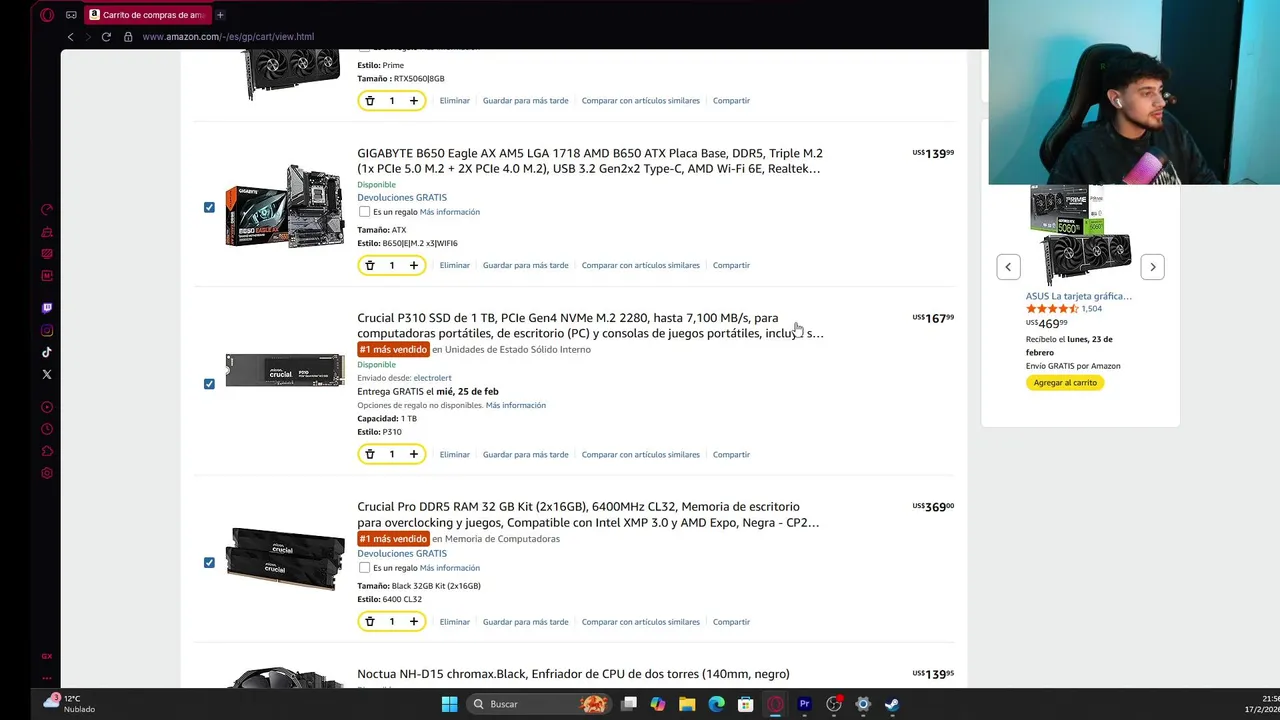Open GIGABYTE B650 motherboard thumbnail image
Screen dimensions: 1280x720
pyautogui.click(x=285, y=207)
